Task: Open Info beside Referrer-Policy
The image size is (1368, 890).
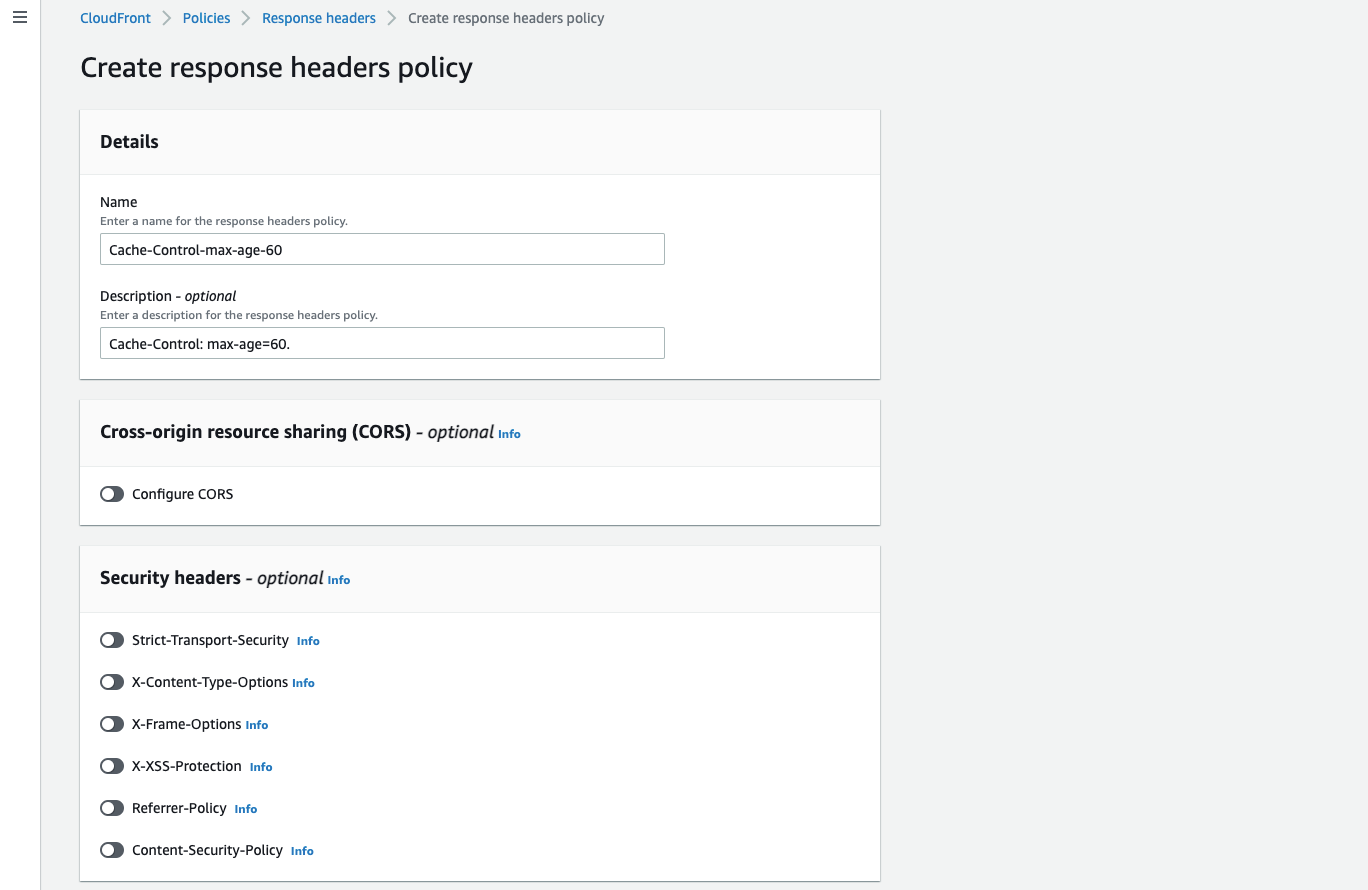Action: [x=245, y=808]
